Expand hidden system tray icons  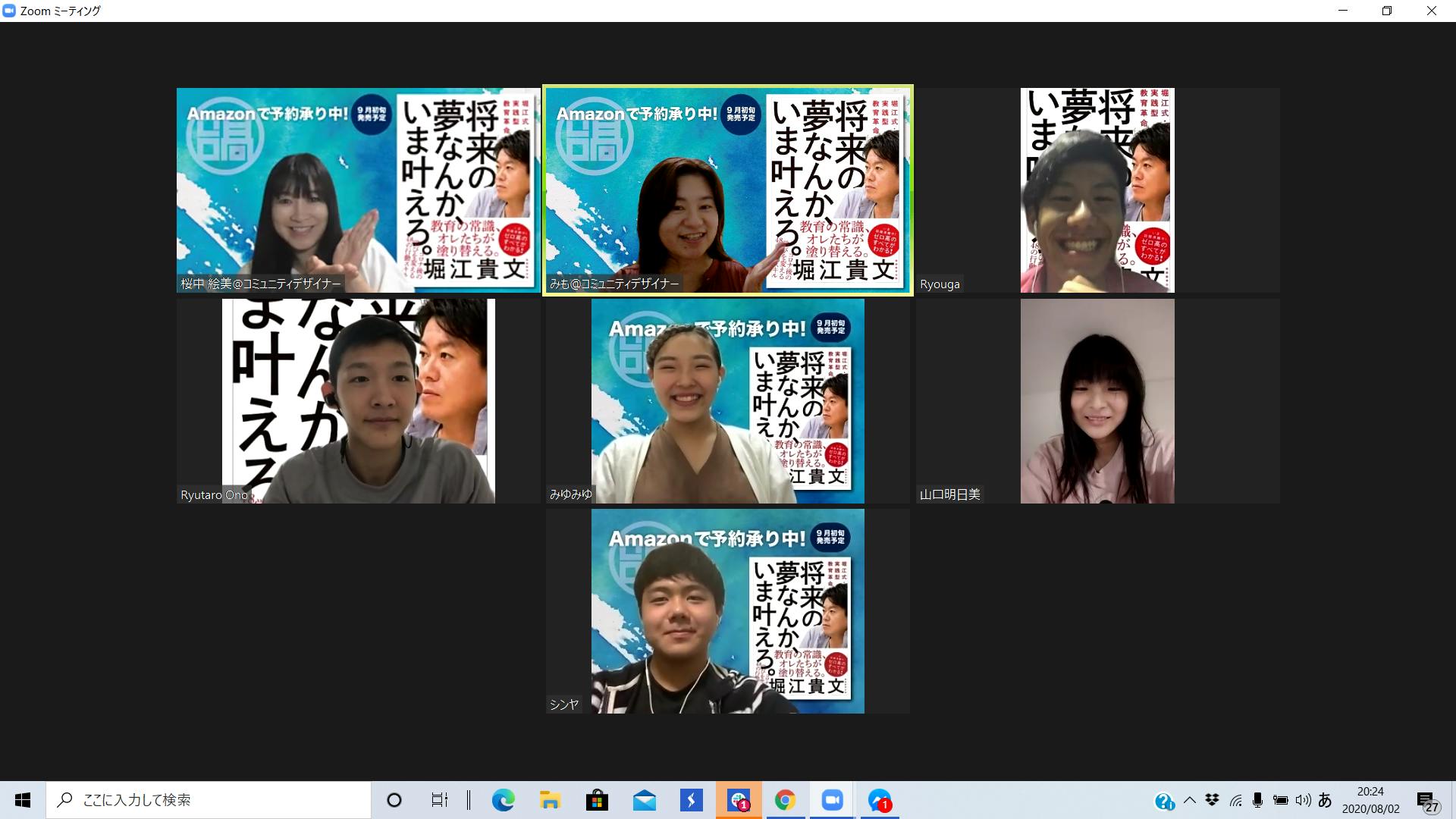coord(1189,800)
